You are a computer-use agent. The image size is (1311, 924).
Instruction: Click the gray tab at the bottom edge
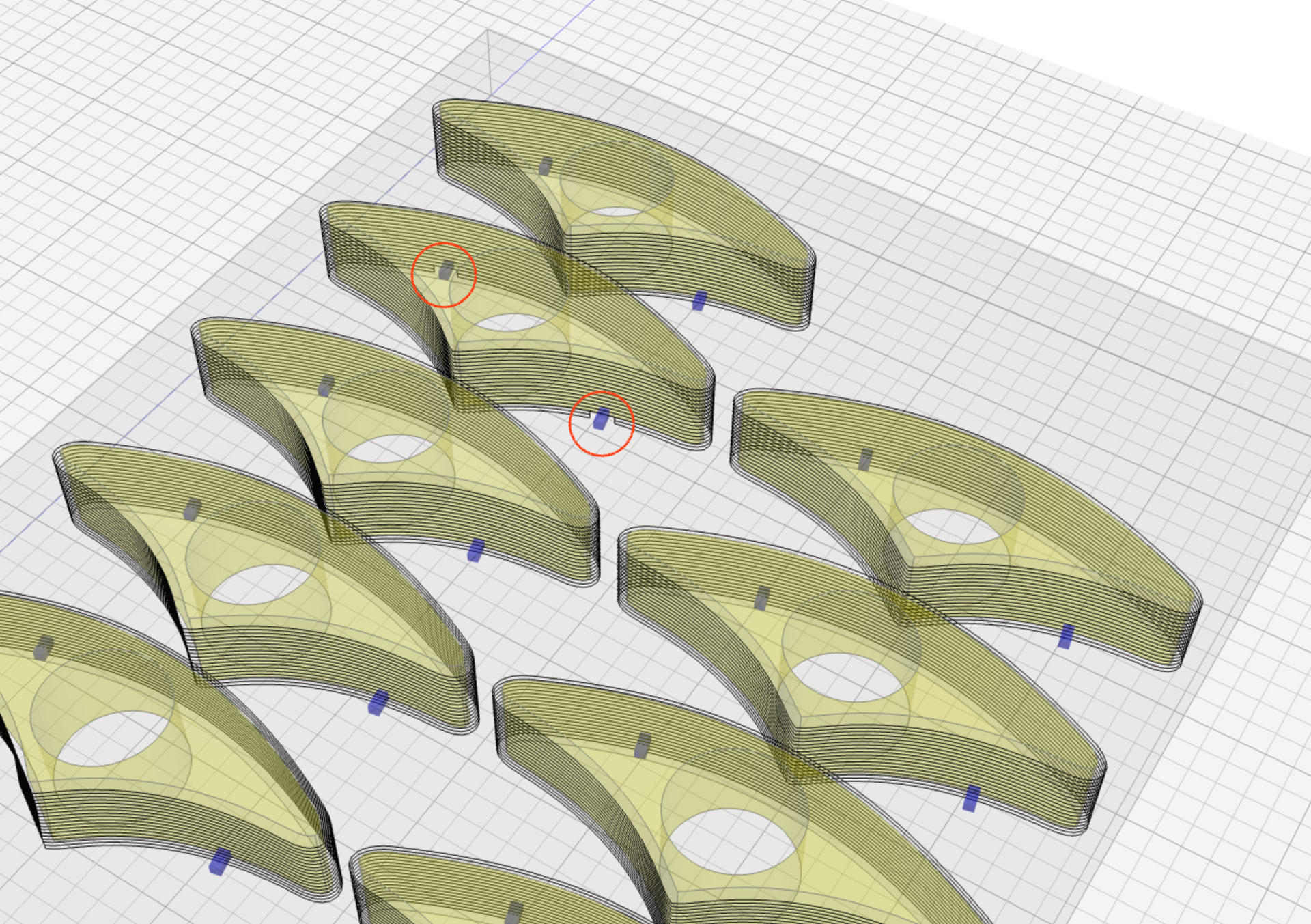point(514,912)
